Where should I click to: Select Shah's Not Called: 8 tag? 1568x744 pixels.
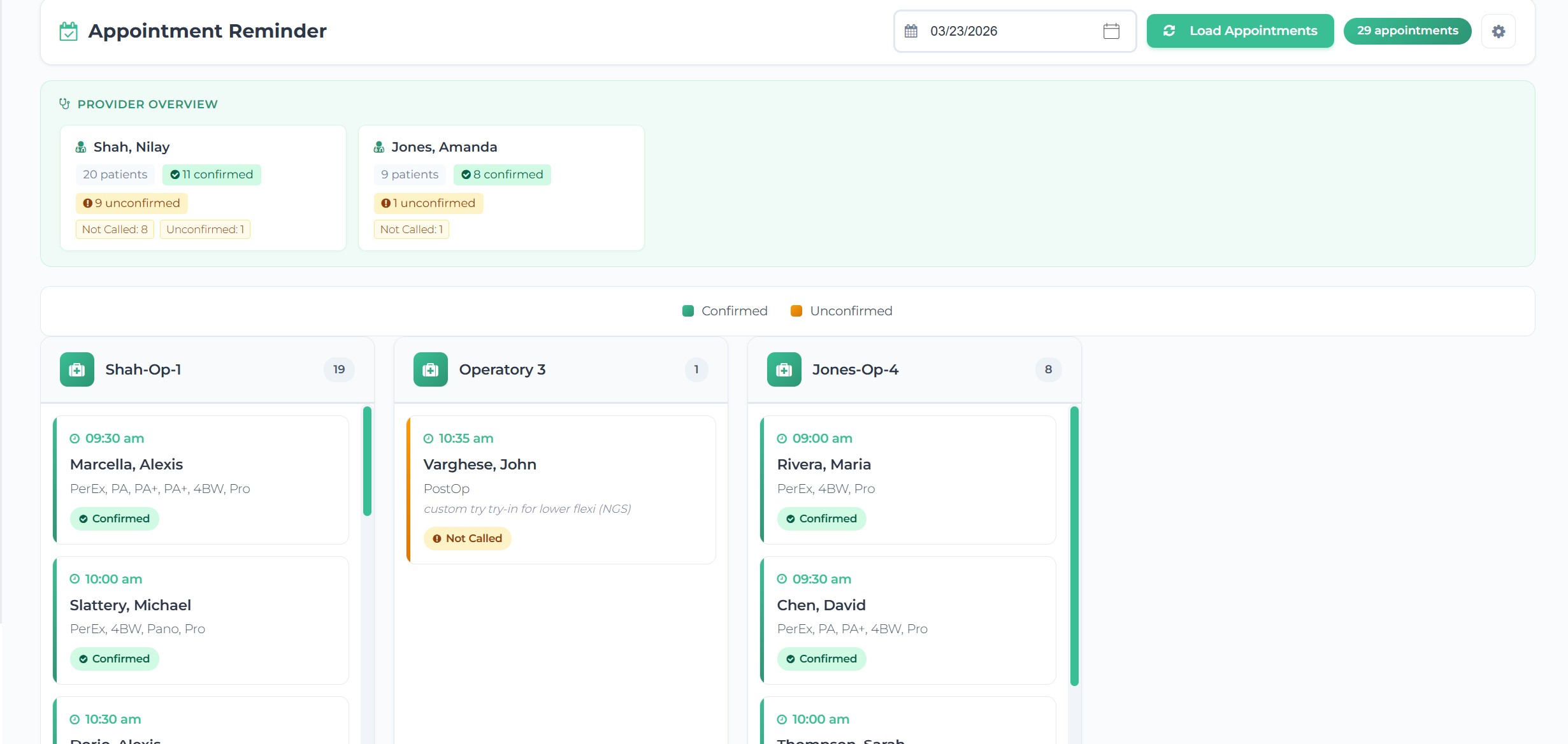click(x=115, y=229)
